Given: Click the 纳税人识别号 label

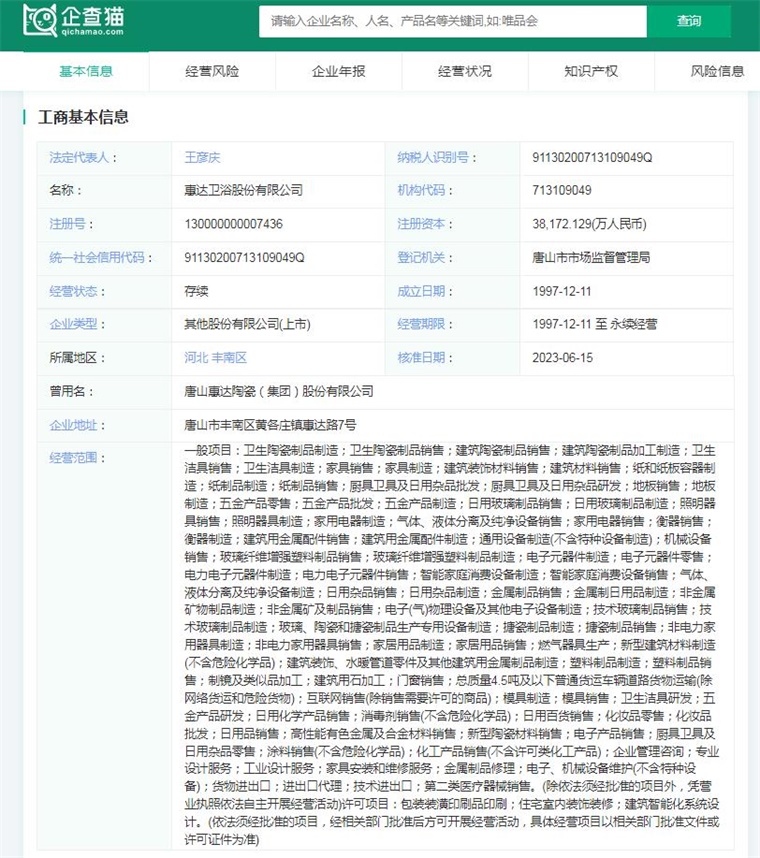Looking at the screenshot, I should [433, 158].
